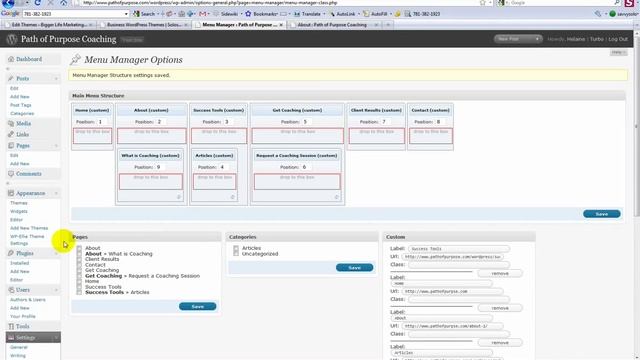640x360 pixels.
Task: Open Themes under Appearance
Action: tap(19, 203)
